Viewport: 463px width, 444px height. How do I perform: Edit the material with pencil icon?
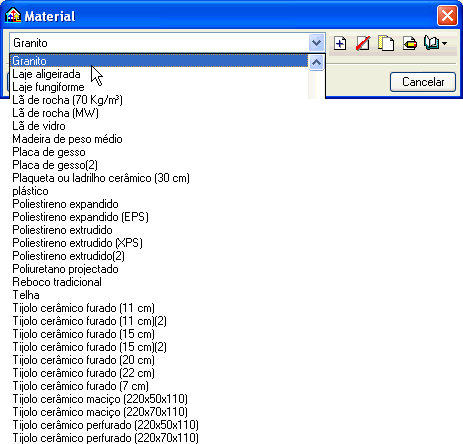coord(409,43)
